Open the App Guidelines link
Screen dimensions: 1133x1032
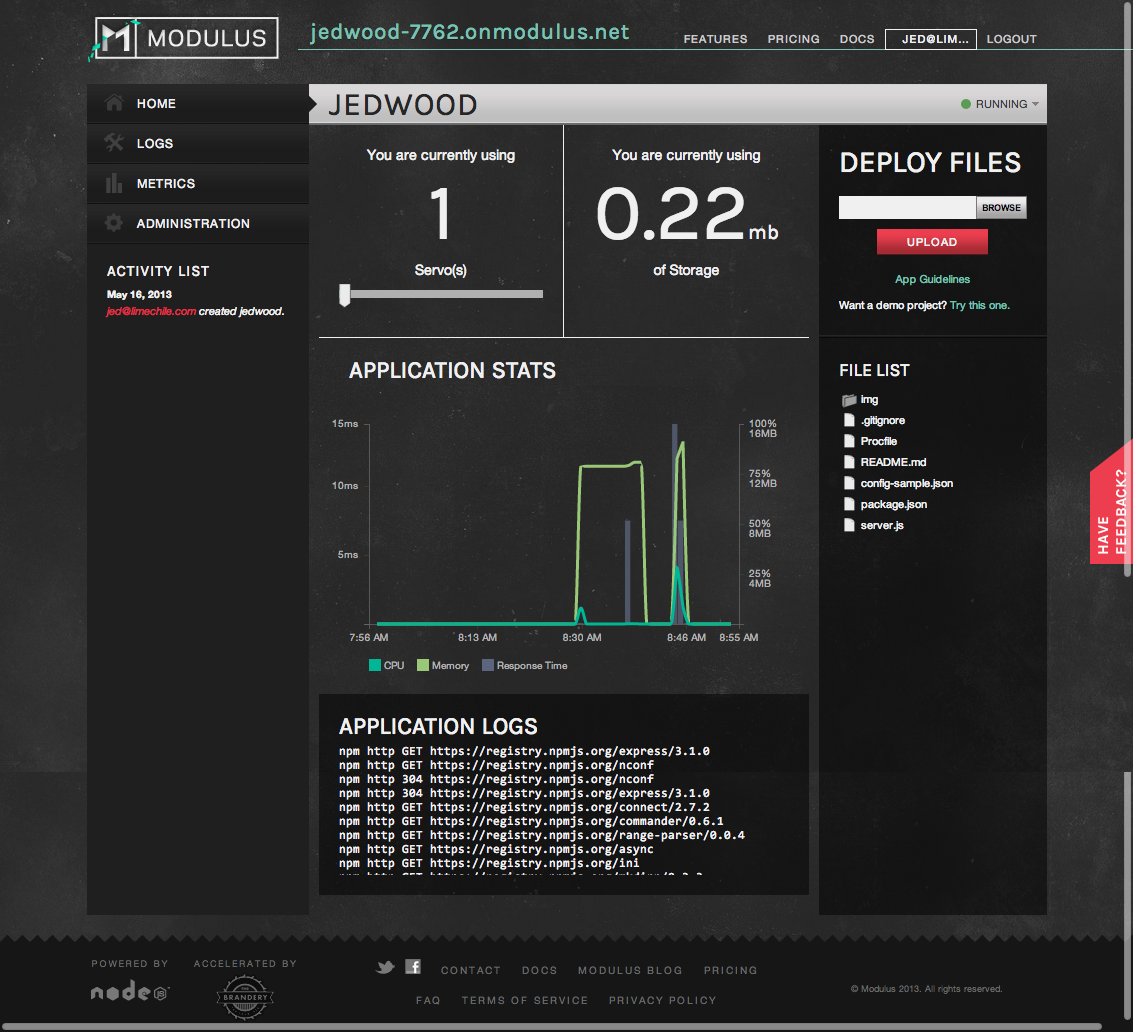932,280
